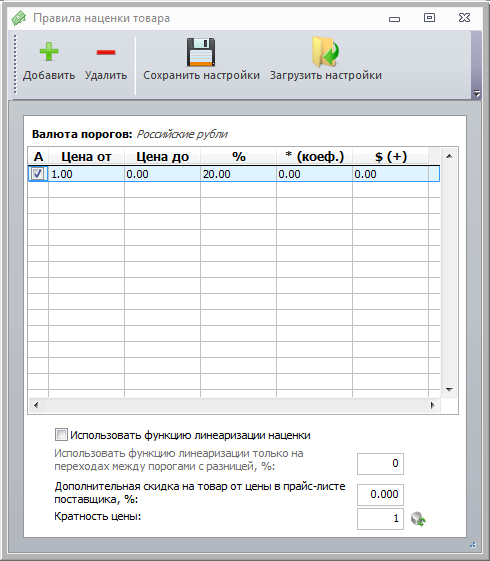Click the Кратность цены input field

[380, 519]
